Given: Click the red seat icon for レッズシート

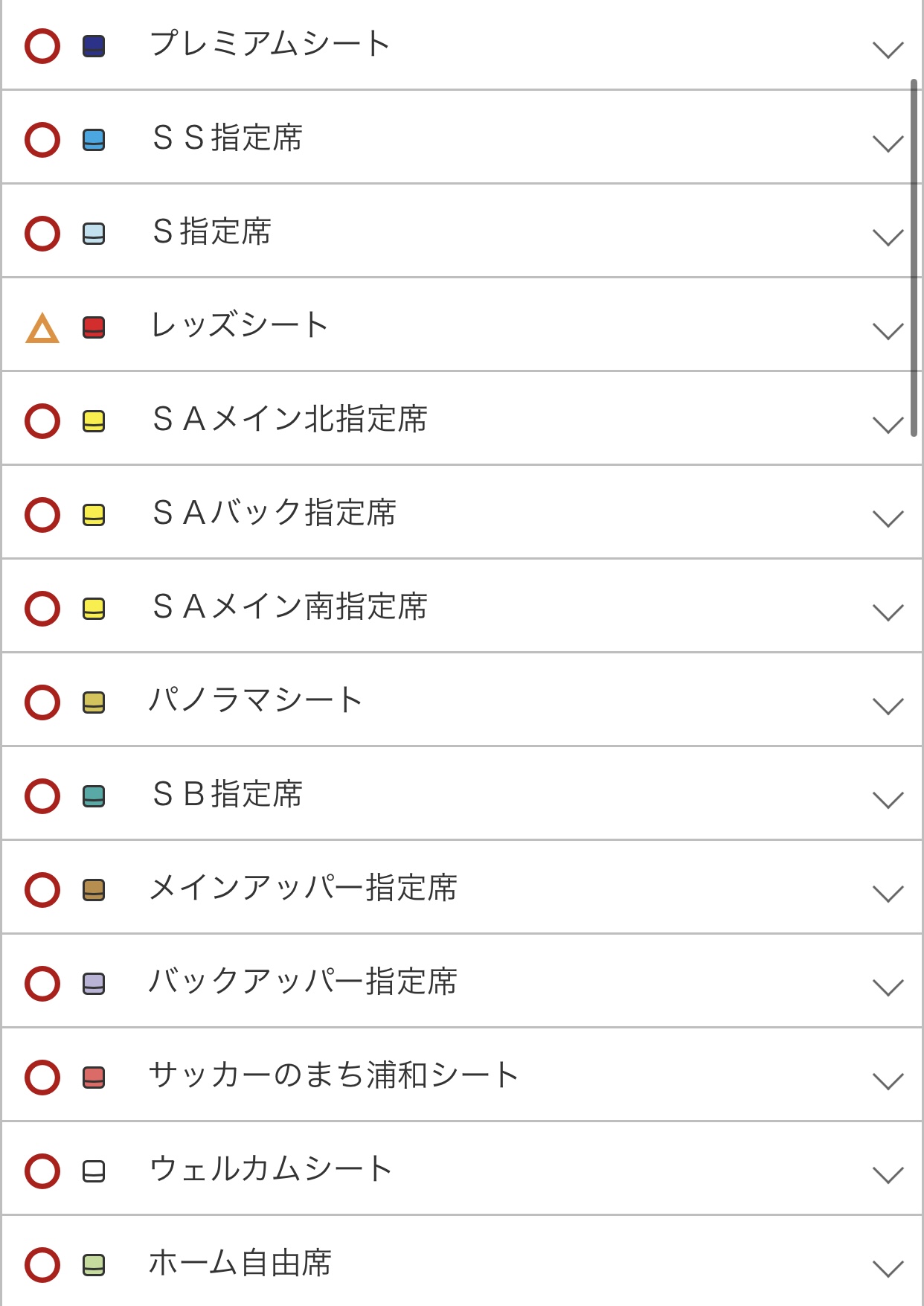Looking at the screenshot, I should 94,327.
